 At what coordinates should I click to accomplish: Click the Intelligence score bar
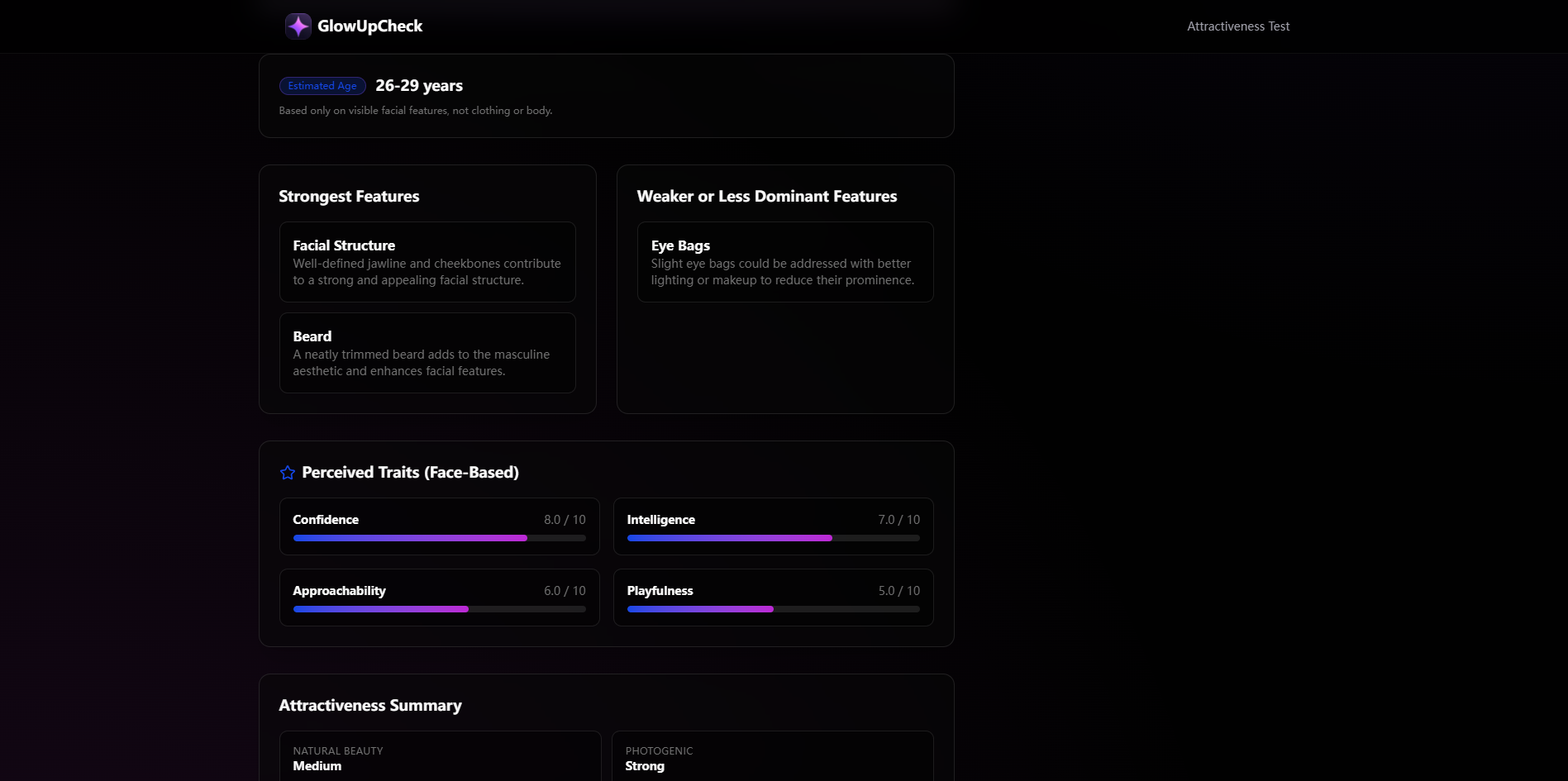click(x=773, y=538)
